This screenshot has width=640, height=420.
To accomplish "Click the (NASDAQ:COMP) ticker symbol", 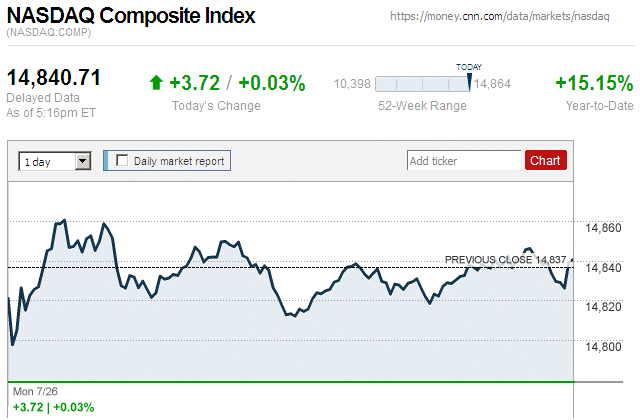I will [48, 33].
